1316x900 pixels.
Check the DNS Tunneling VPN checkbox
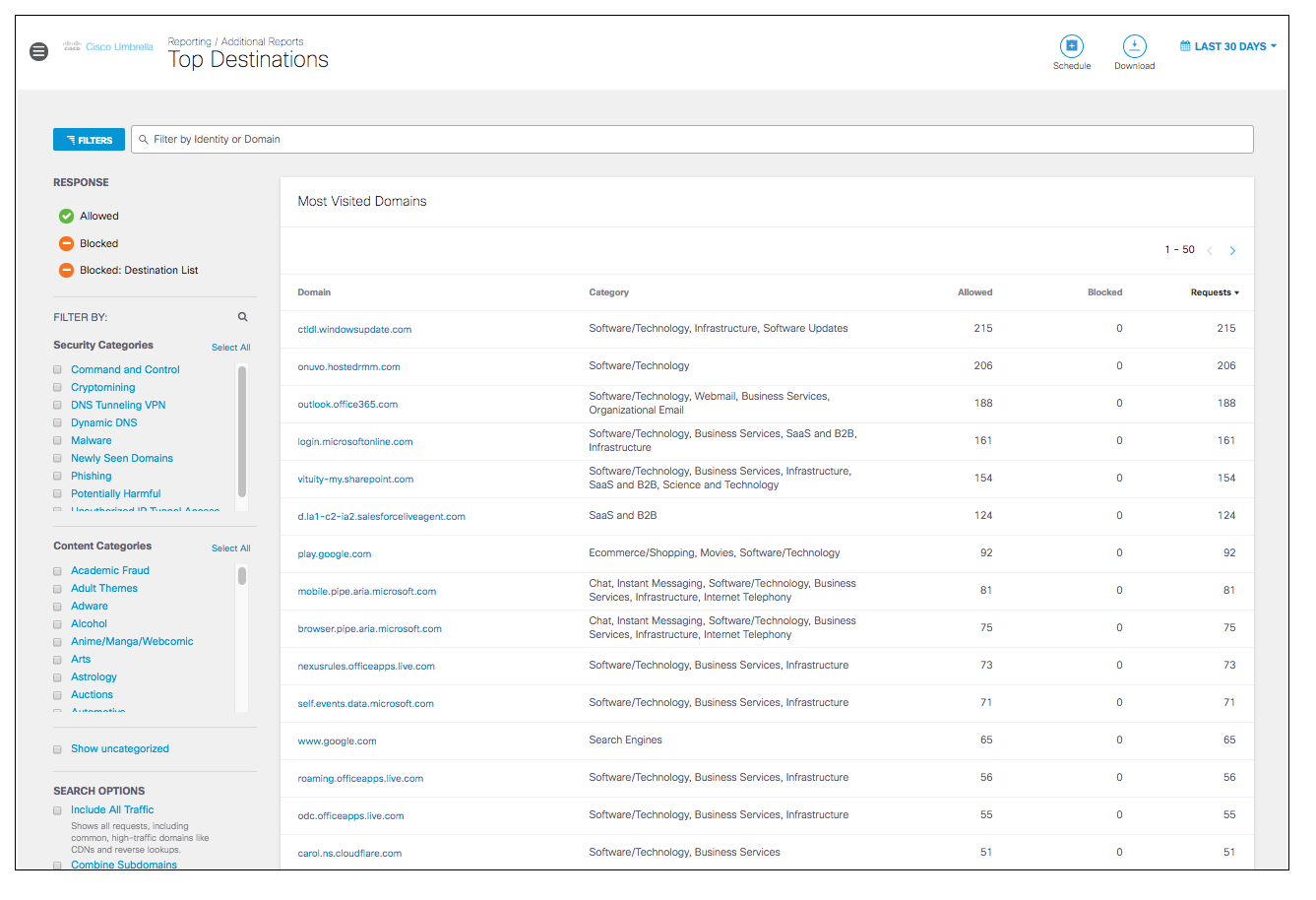[x=57, y=405]
